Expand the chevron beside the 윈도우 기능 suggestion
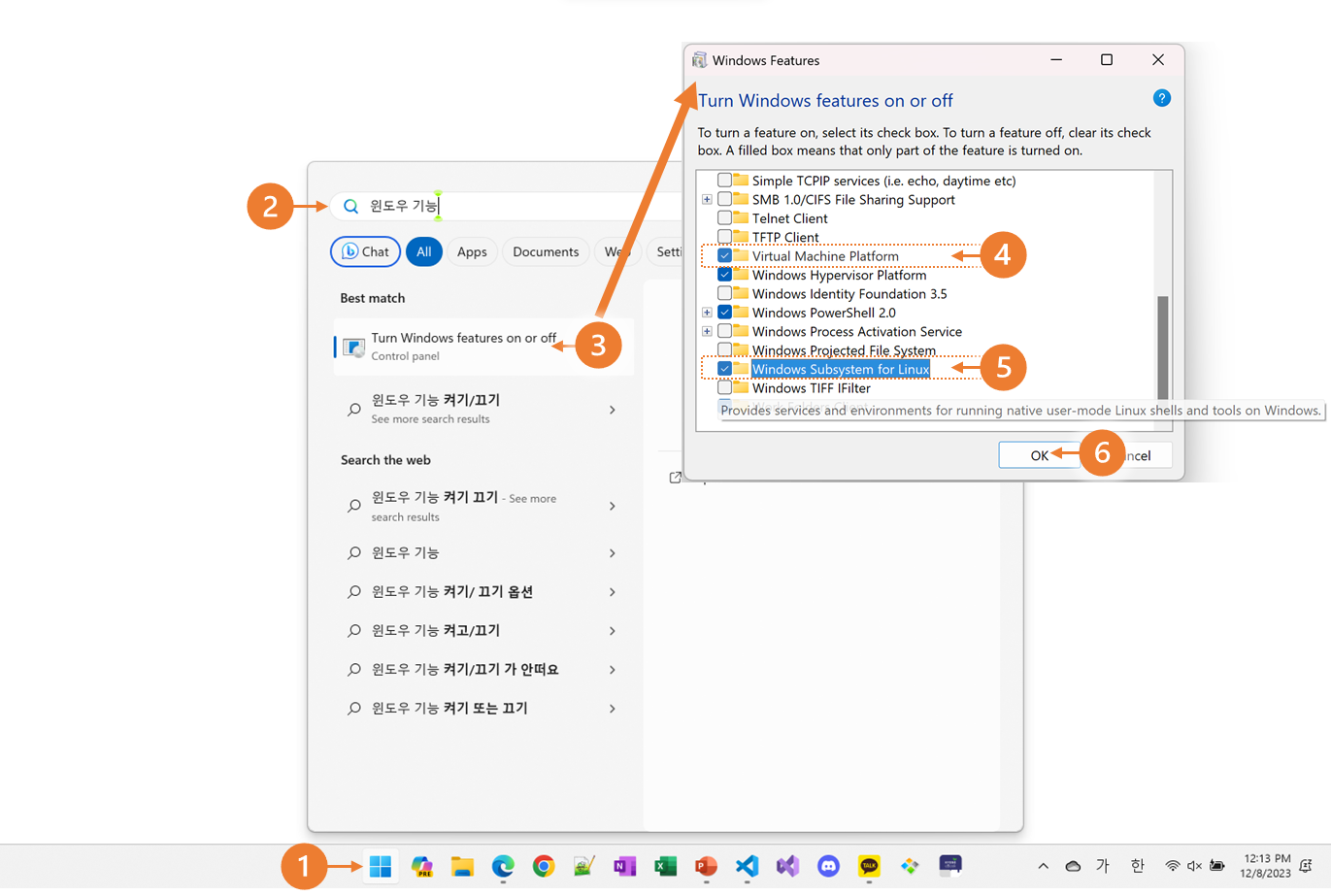 612,552
